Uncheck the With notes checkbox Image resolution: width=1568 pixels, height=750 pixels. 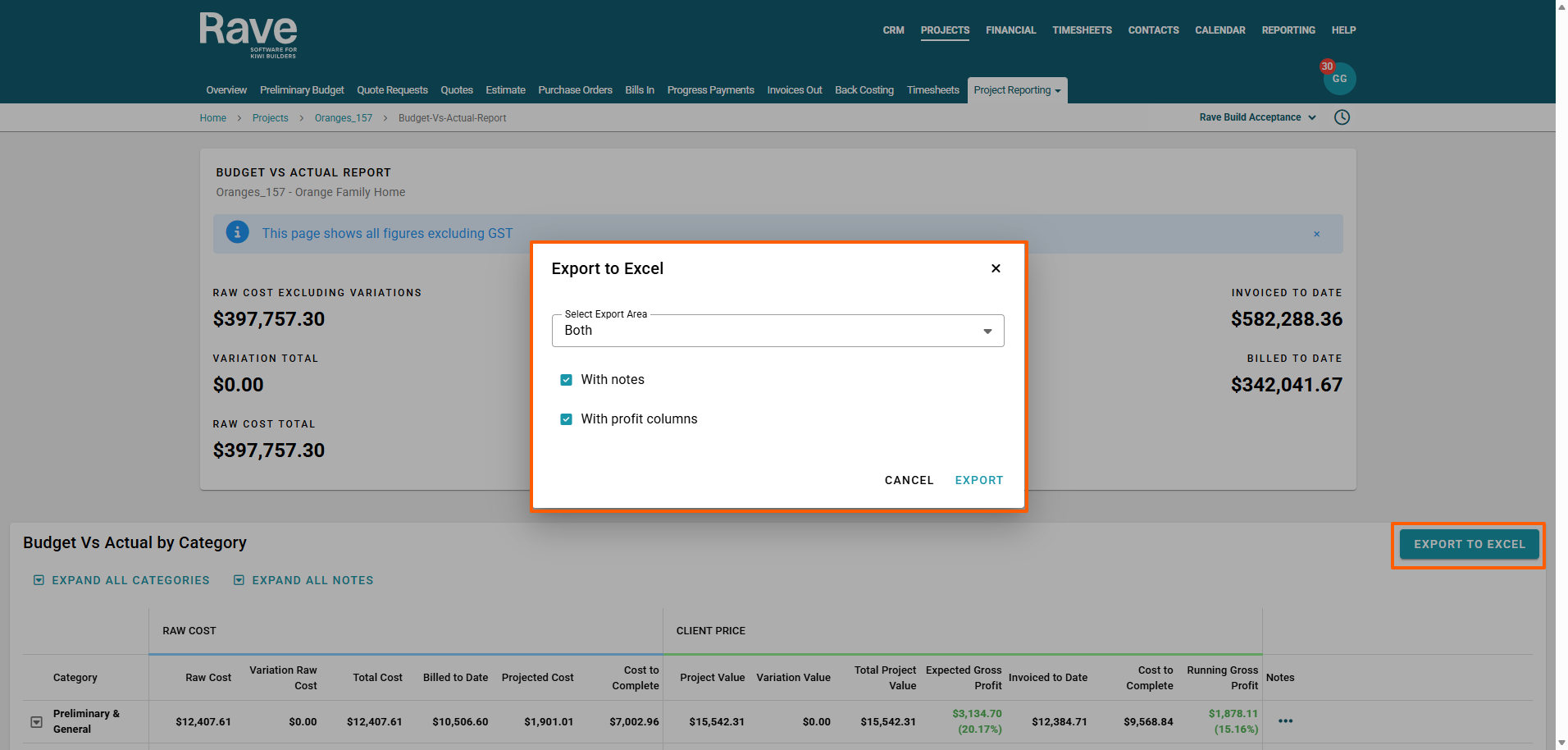(x=566, y=380)
